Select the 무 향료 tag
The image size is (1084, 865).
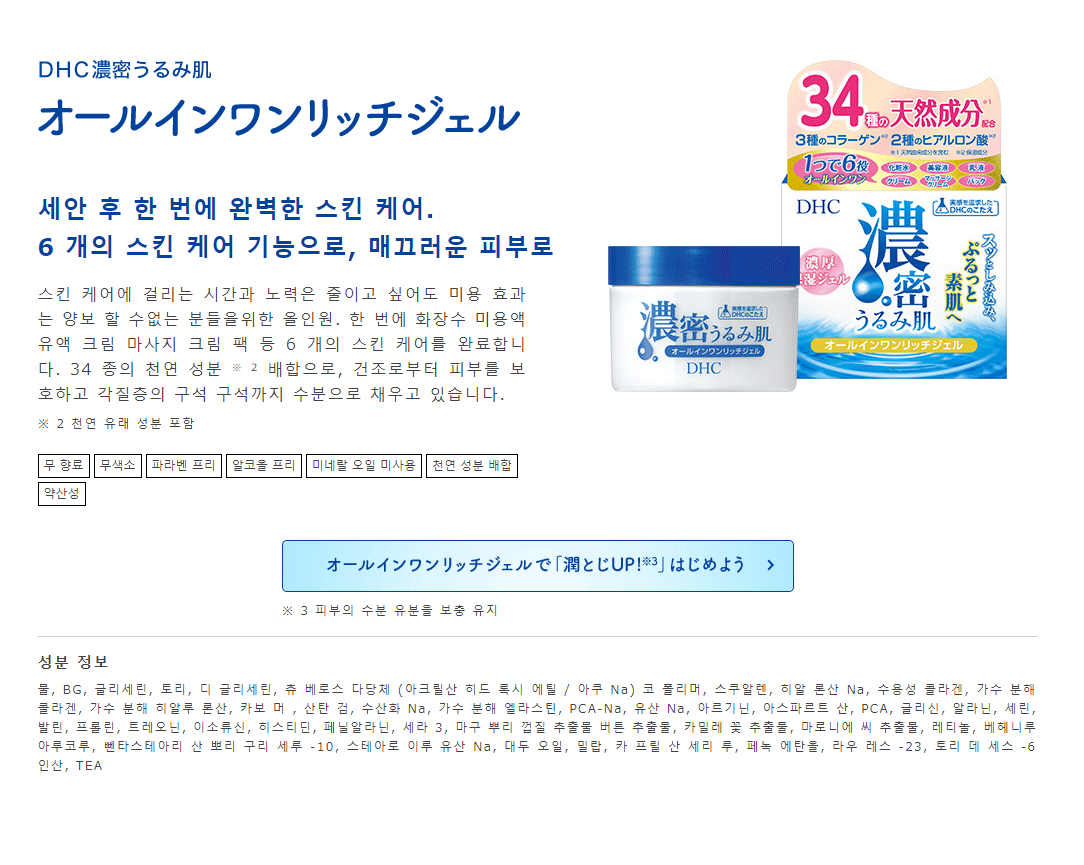click(64, 465)
